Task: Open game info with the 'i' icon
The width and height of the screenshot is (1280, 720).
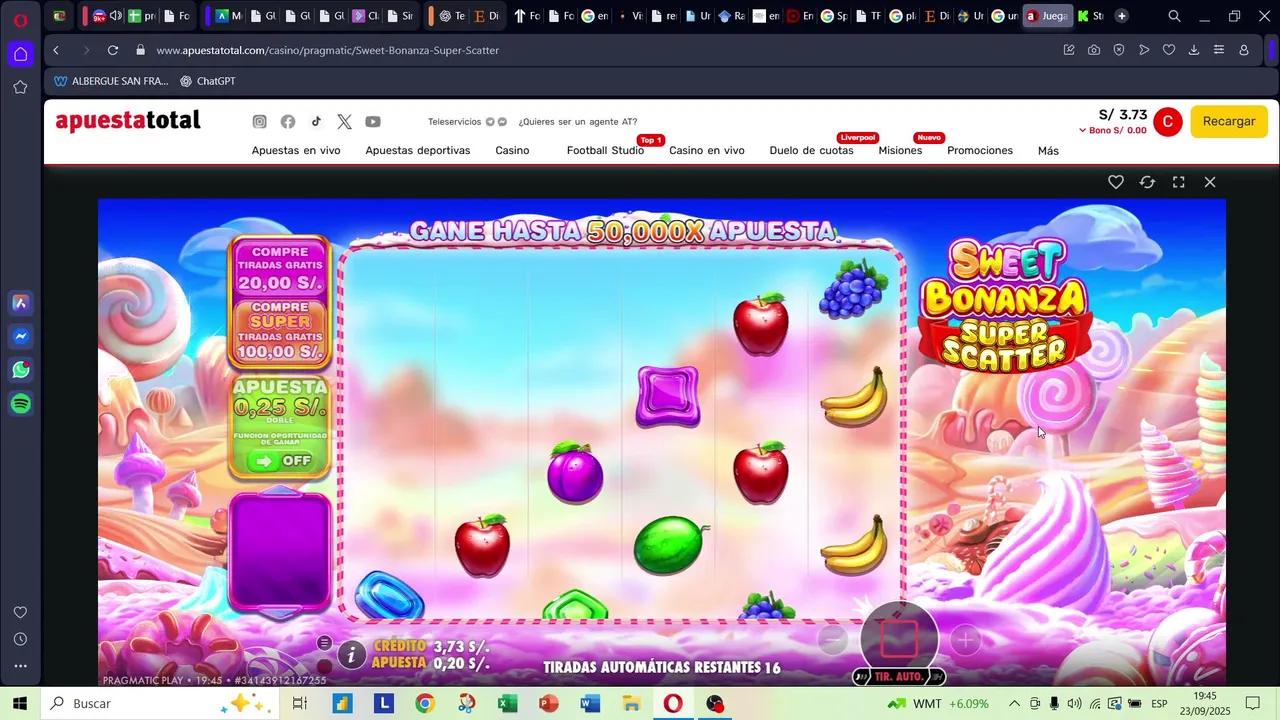Action: [351, 655]
